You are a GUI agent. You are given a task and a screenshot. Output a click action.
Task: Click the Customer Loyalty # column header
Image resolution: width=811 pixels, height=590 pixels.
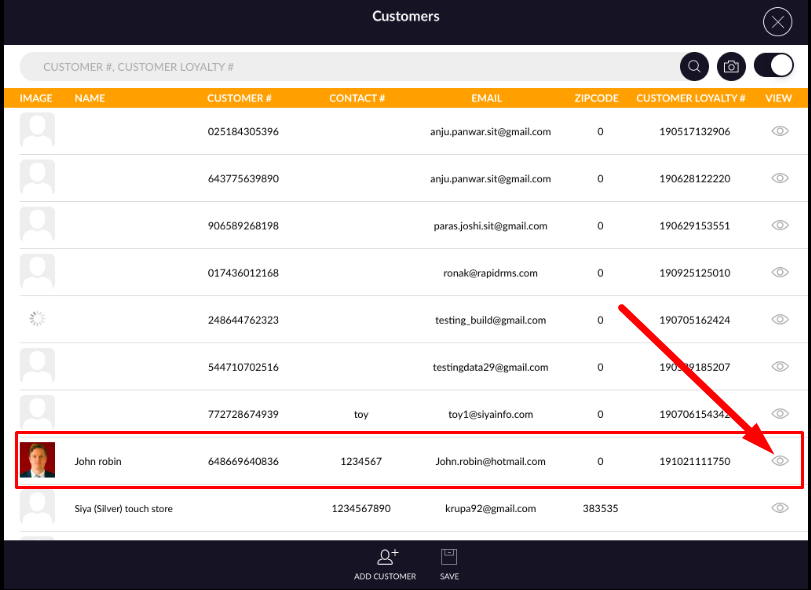(691, 99)
